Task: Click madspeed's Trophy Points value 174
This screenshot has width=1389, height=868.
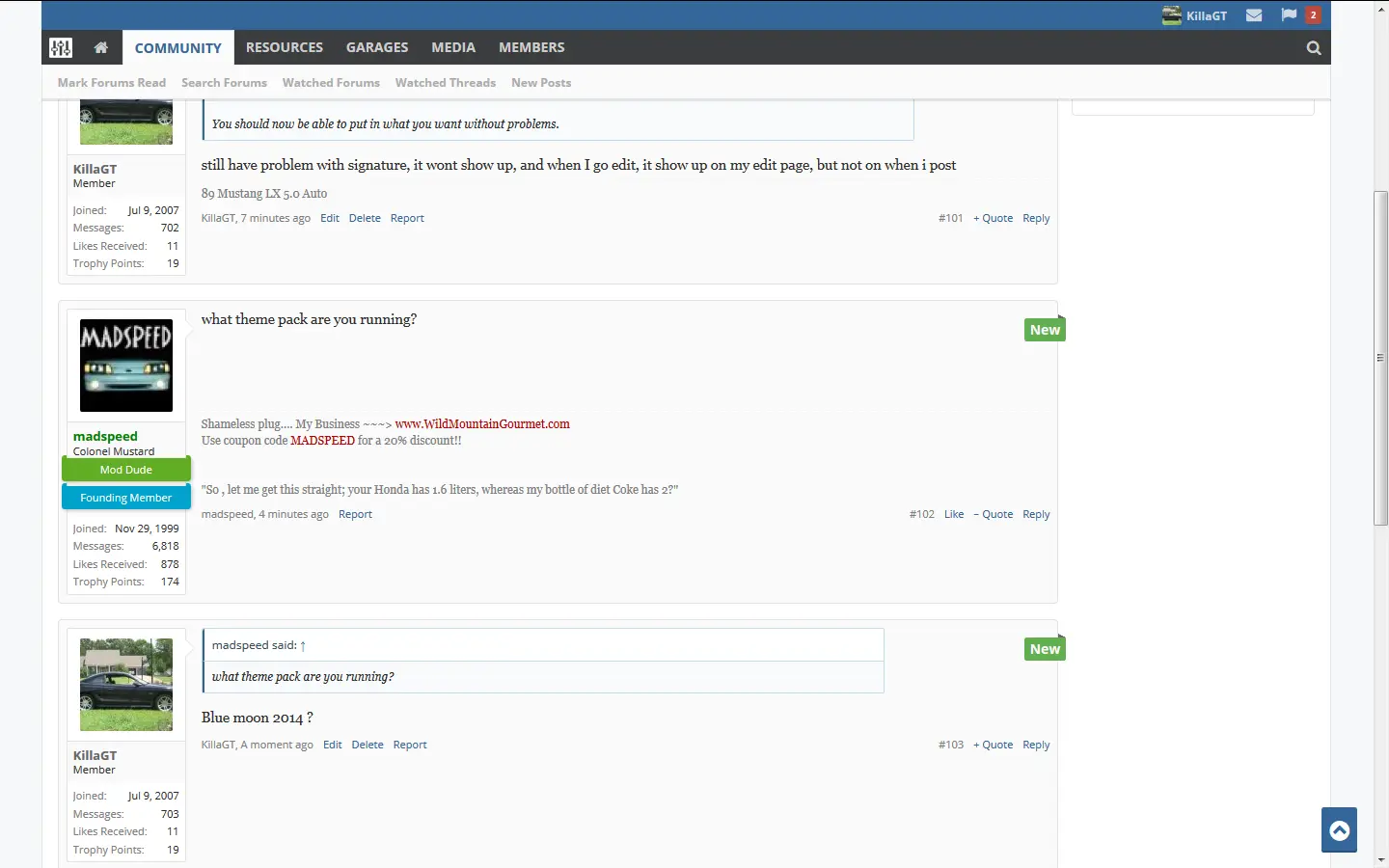Action: pos(170,582)
